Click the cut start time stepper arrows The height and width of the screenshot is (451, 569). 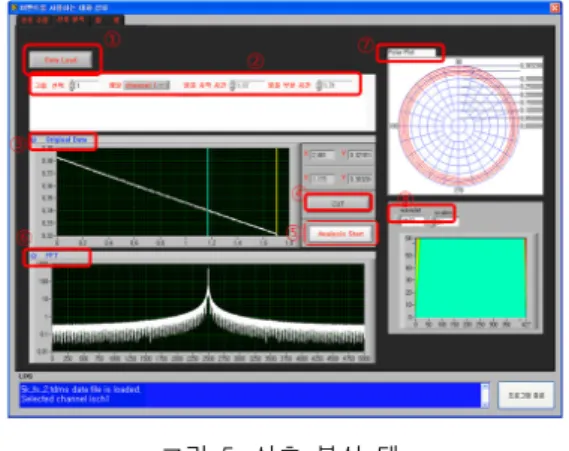(x=233, y=86)
